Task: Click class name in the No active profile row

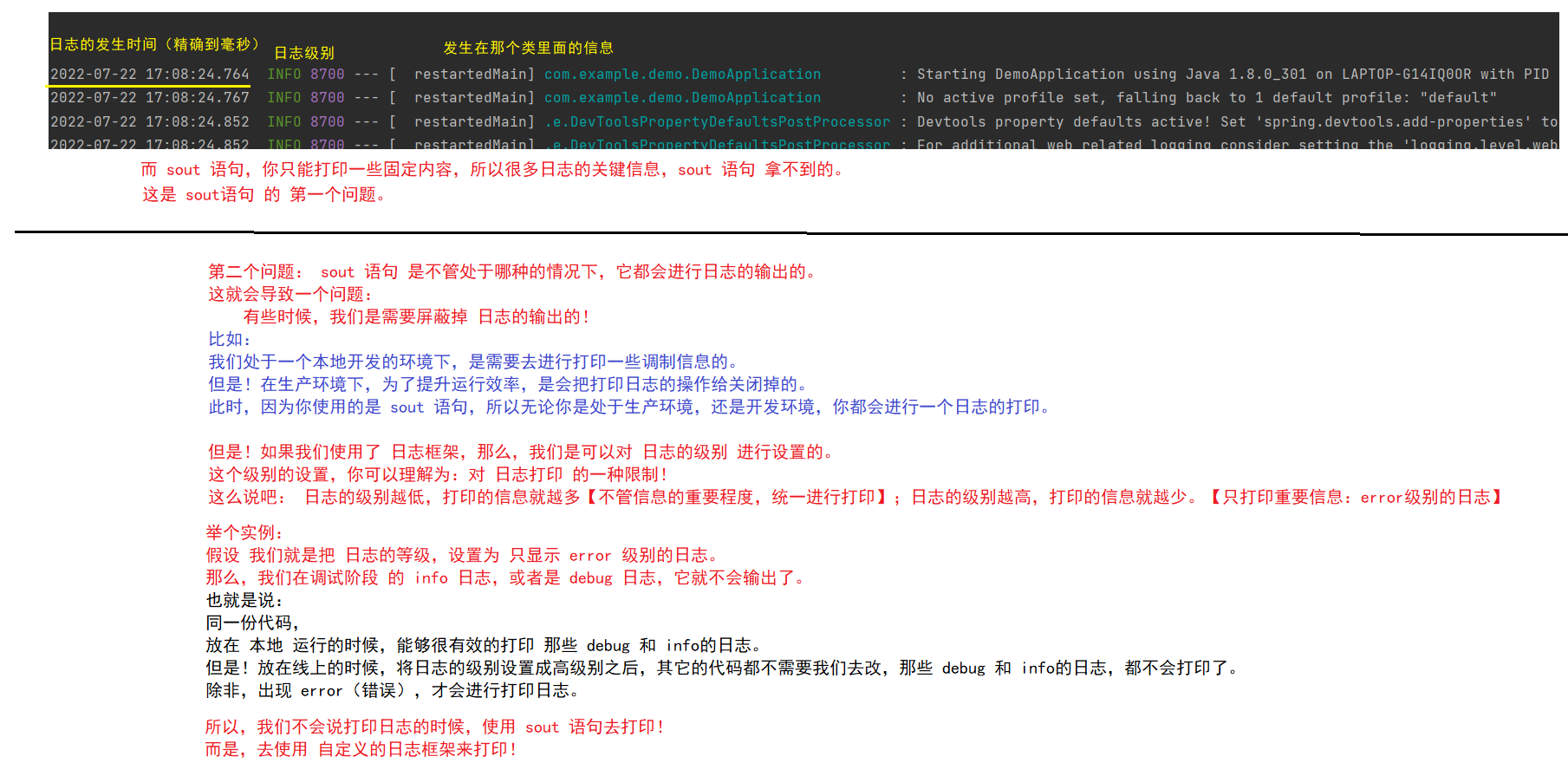Action: point(682,98)
